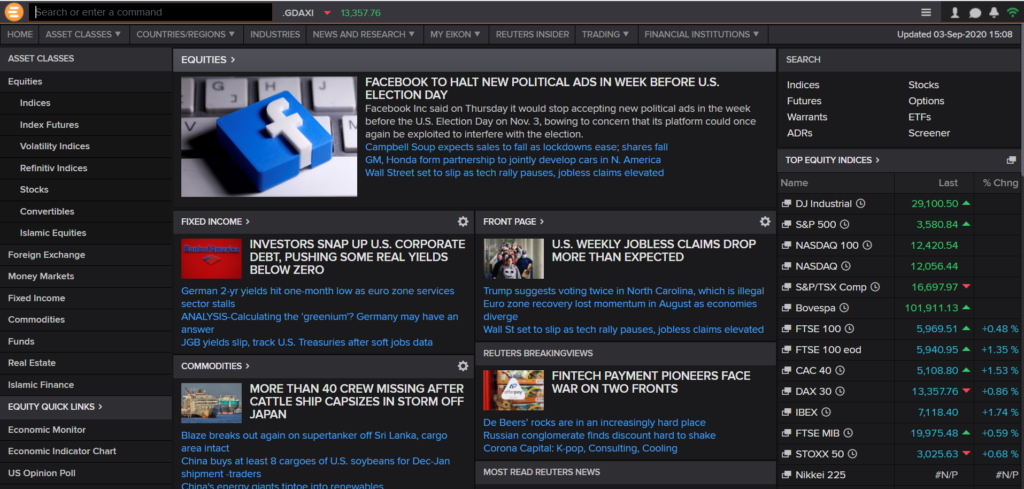This screenshot has height=489, width=1024.
Task: Click the clock icon next to DJ Industrial
Action: coord(860,204)
